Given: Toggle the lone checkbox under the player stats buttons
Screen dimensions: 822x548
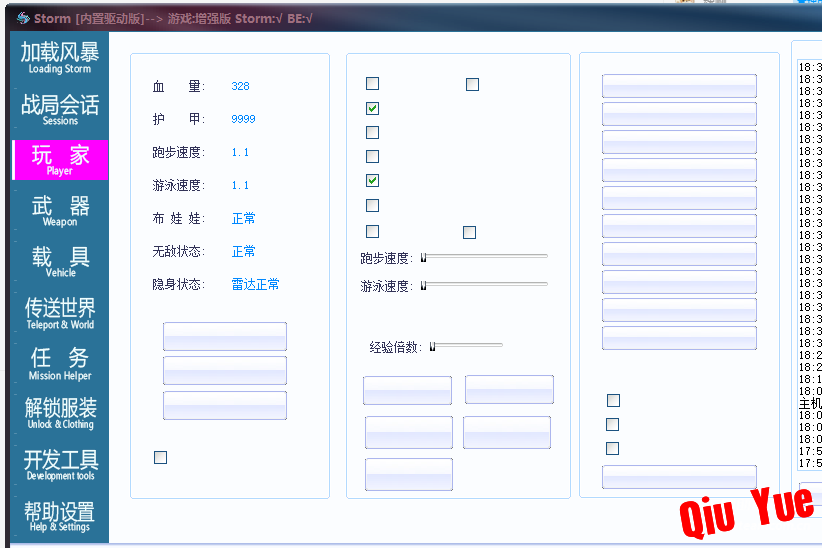Looking at the screenshot, I should point(160,457).
